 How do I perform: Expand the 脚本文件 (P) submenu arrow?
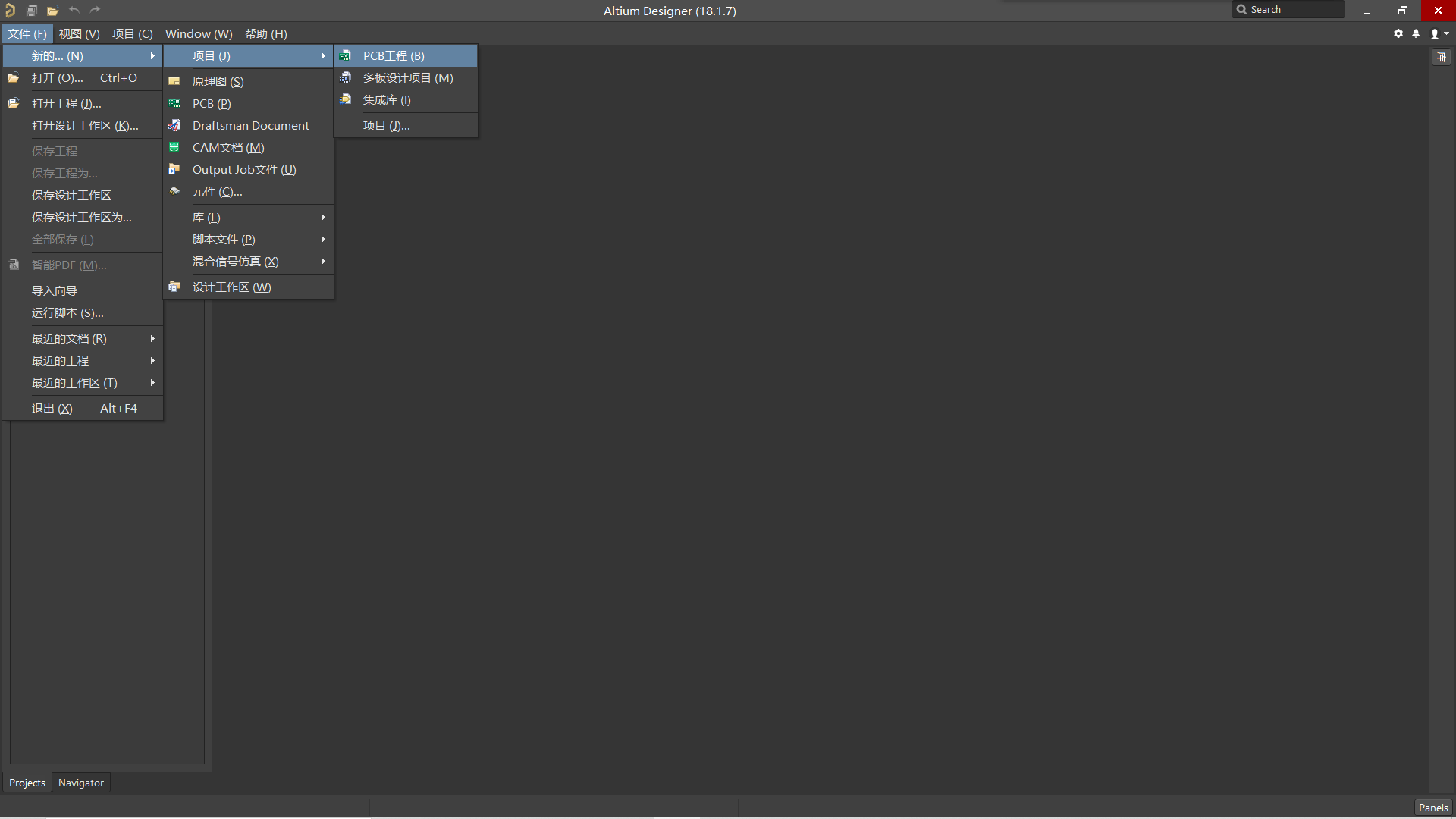[x=323, y=239]
